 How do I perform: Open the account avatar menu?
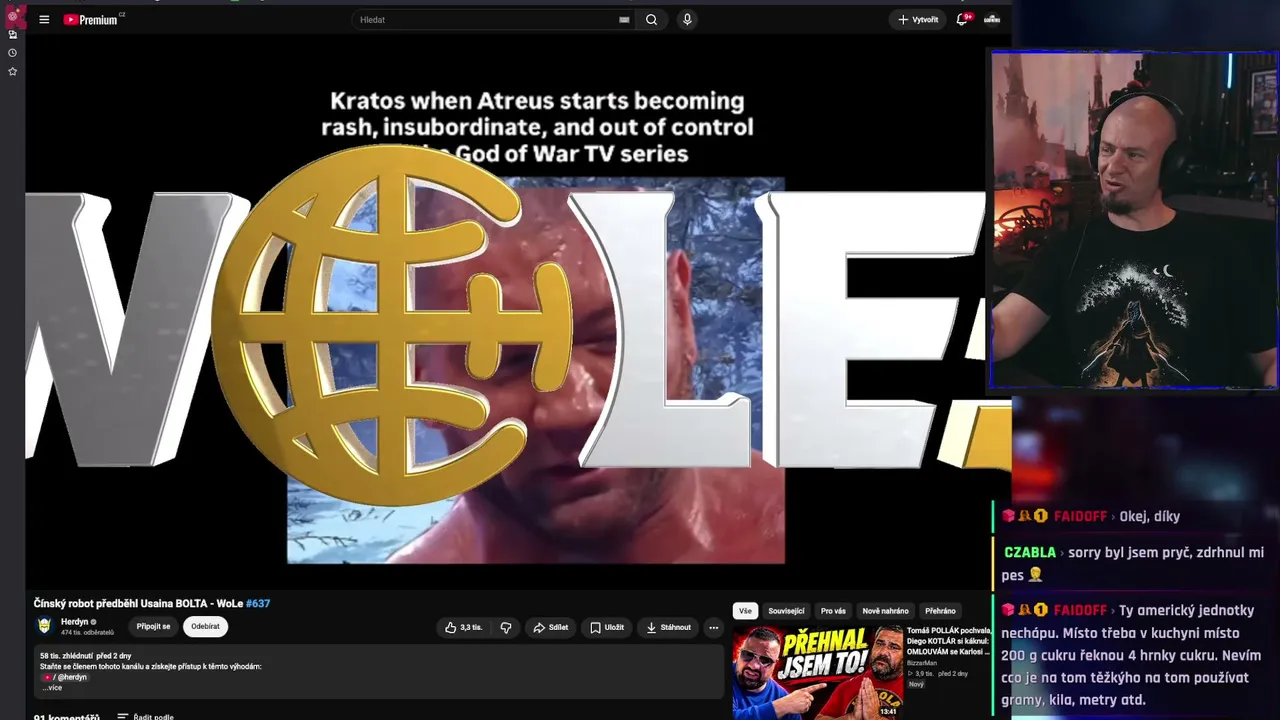pyautogui.click(x=992, y=19)
